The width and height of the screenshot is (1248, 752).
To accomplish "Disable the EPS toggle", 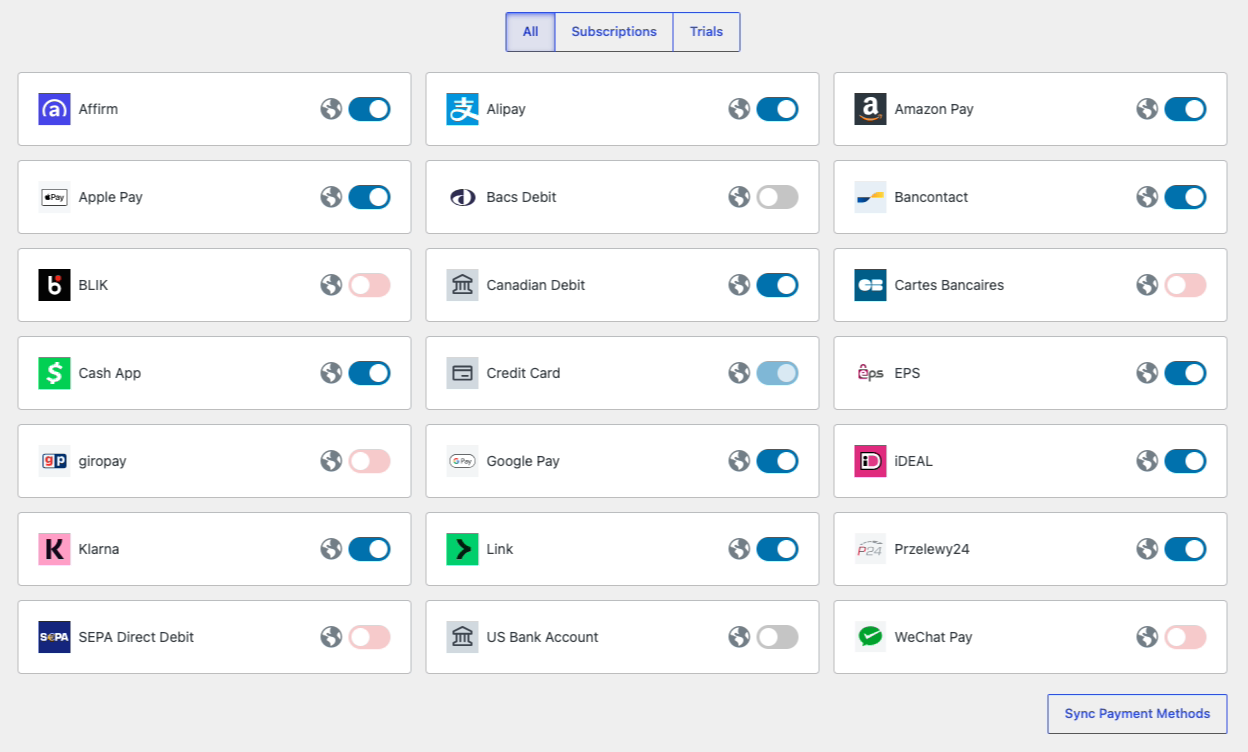I will pyautogui.click(x=1185, y=373).
